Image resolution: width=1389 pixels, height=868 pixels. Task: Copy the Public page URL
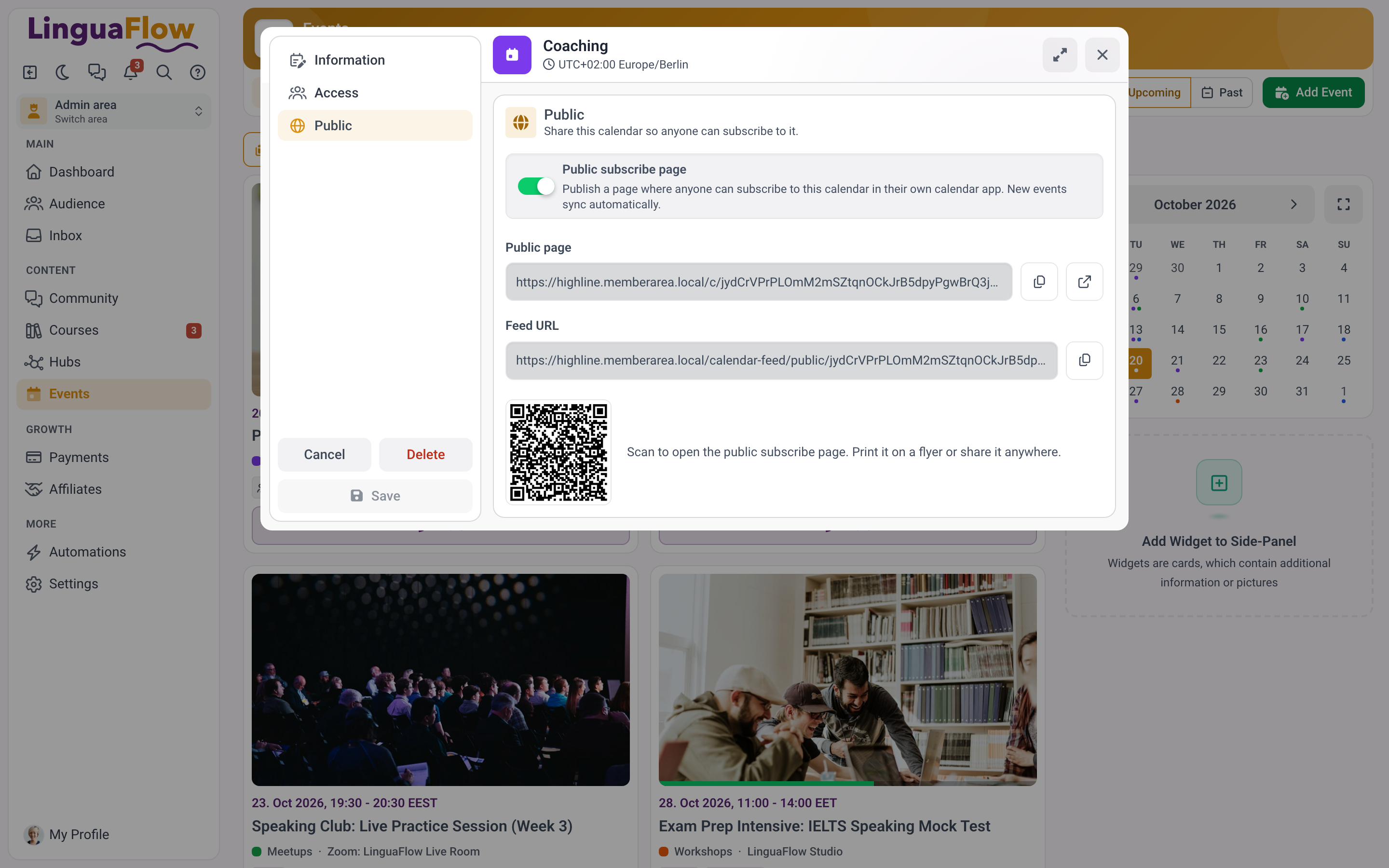point(1039,282)
